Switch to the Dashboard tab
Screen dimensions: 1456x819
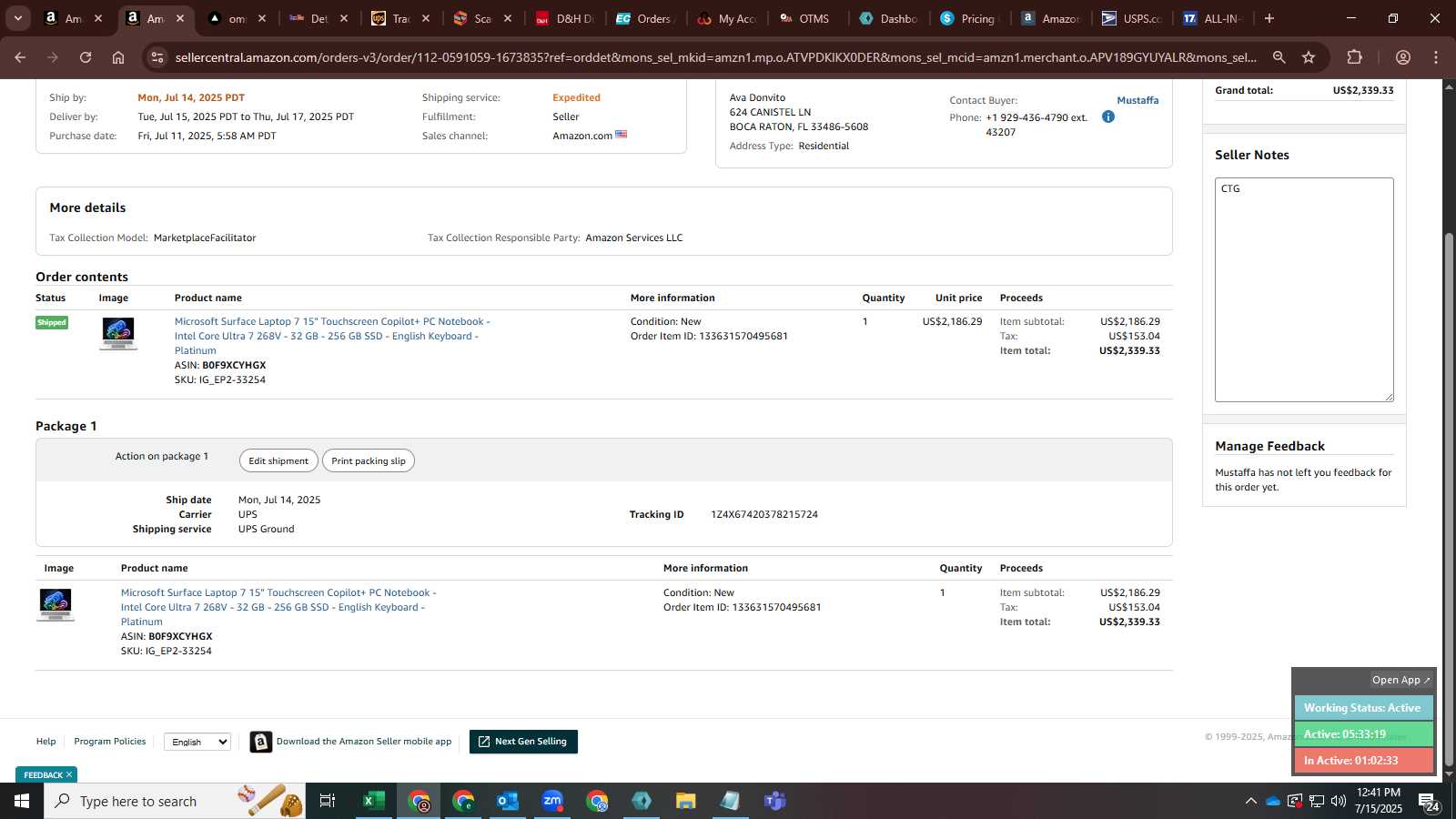click(888, 18)
